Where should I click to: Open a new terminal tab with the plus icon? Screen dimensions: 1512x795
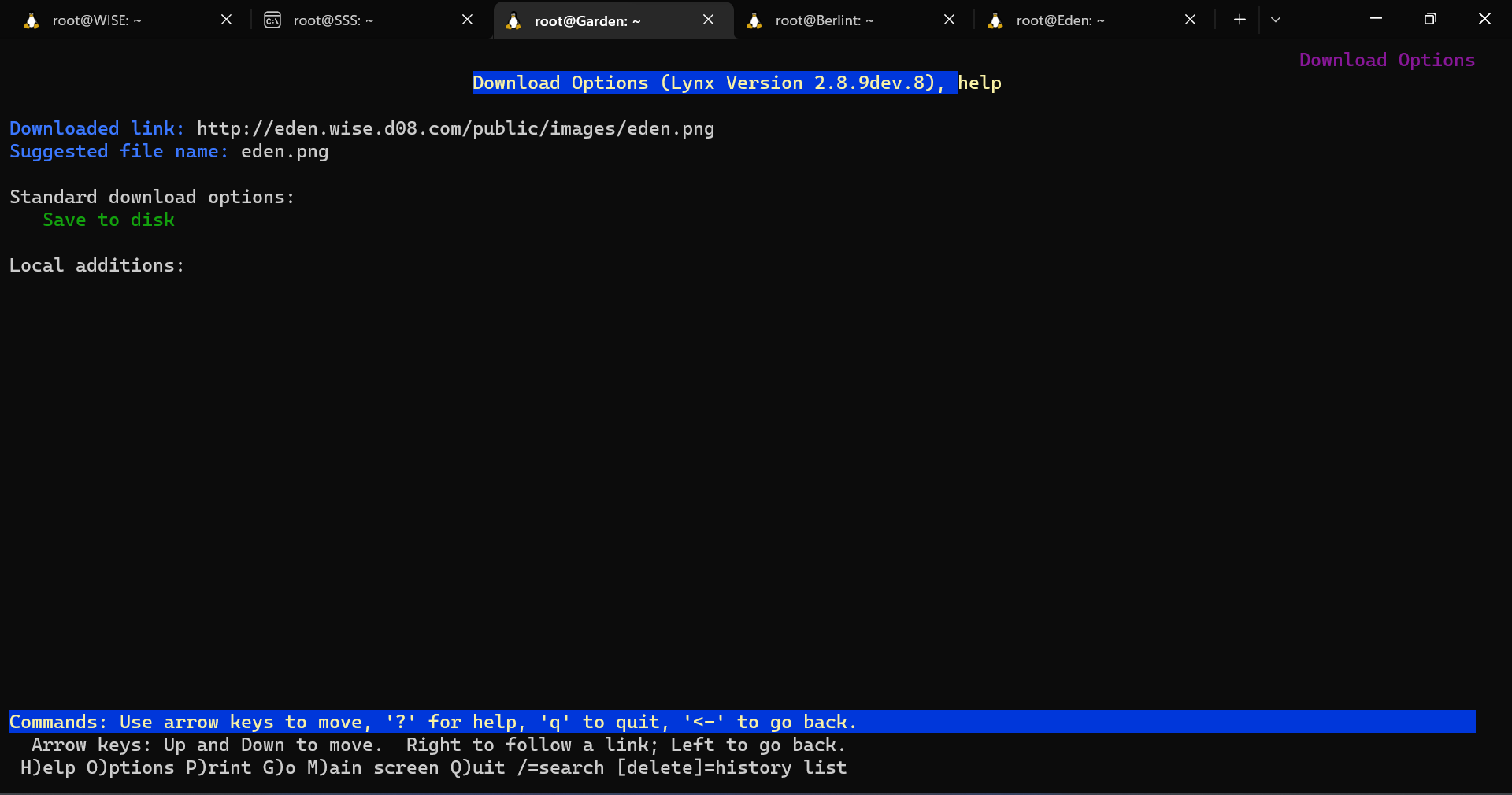[1239, 19]
